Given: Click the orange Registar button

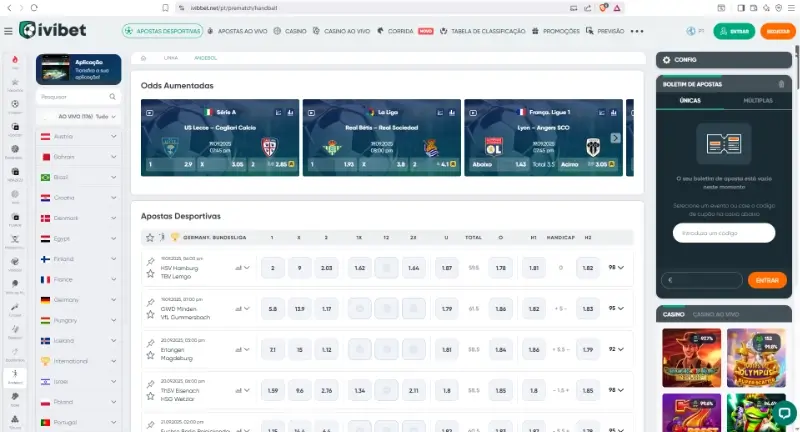Looking at the screenshot, I should (x=778, y=31).
